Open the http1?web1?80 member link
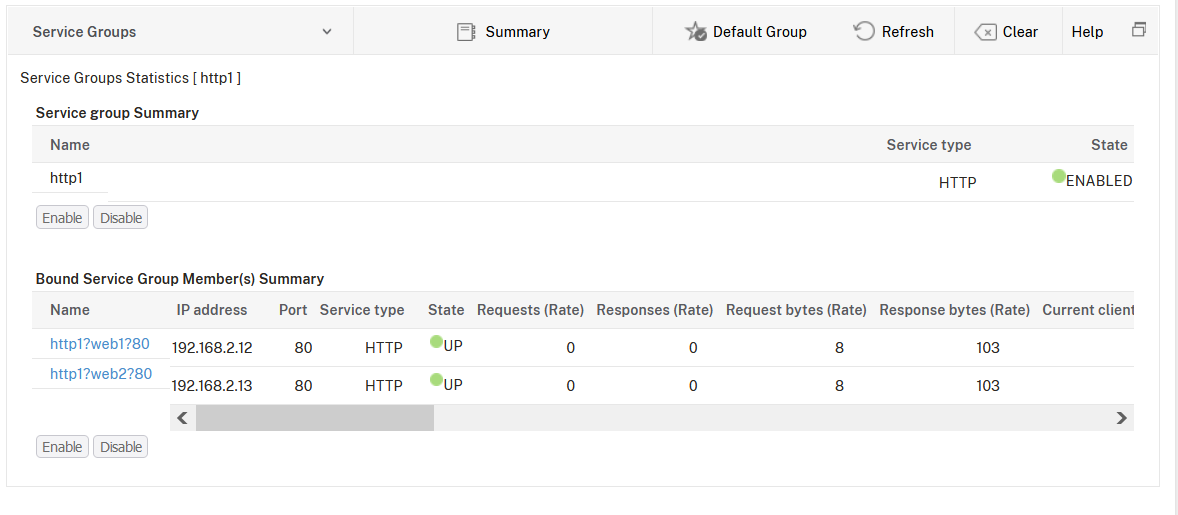The width and height of the screenshot is (1178, 515). pyautogui.click(x=100, y=344)
